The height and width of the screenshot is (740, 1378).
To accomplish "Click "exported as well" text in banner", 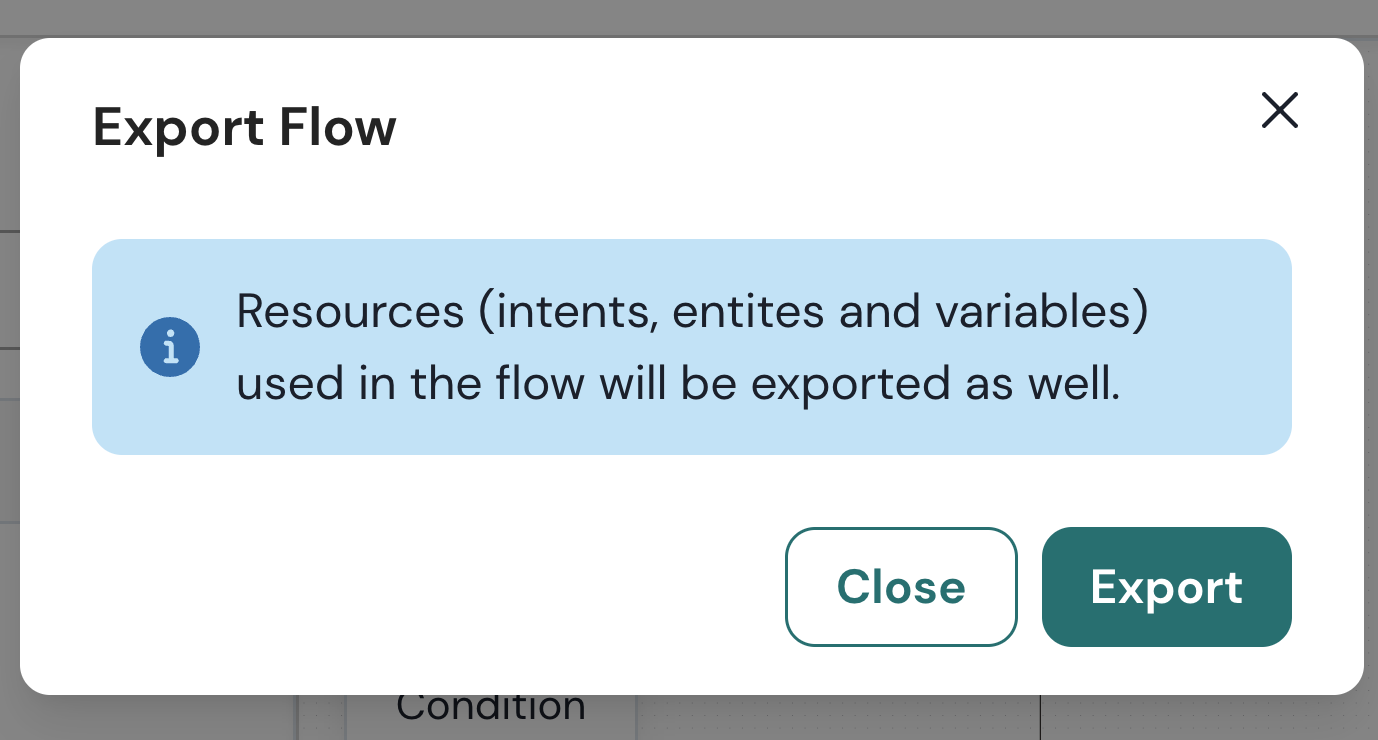I will pyautogui.click(x=935, y=384).
